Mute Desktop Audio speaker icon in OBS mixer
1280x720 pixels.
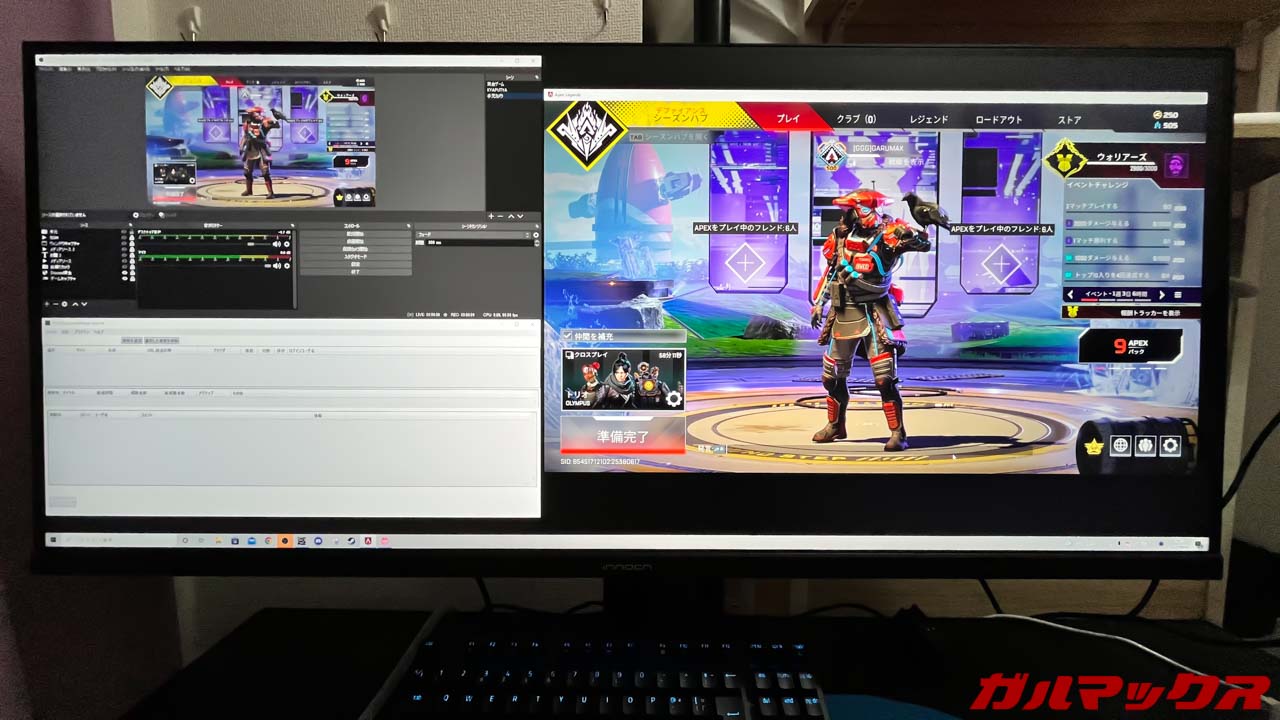(x=275, y=245)
